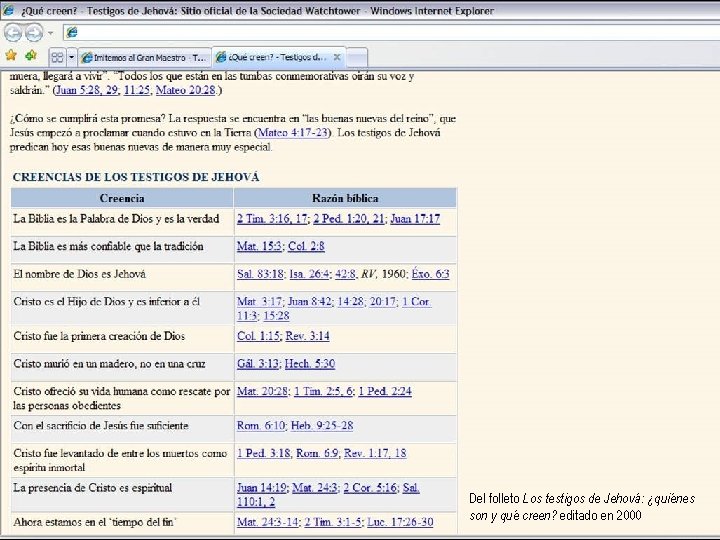Open the 2 Ped. 1:20, 21 link
Image resolution: width=720 pixels, height=540 pixels.
click(349, 219)
